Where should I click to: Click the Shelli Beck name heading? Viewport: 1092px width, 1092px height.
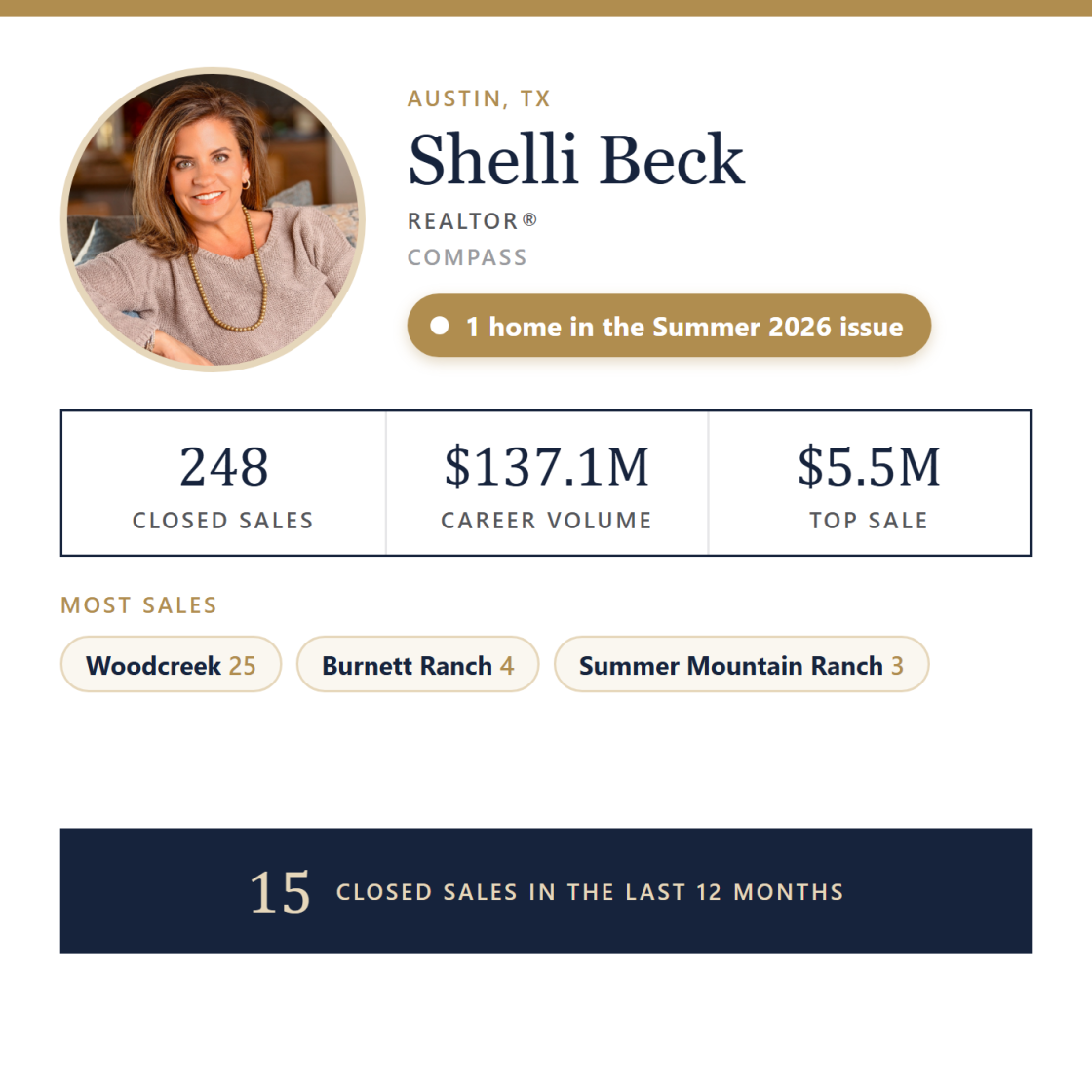[576, 160]
